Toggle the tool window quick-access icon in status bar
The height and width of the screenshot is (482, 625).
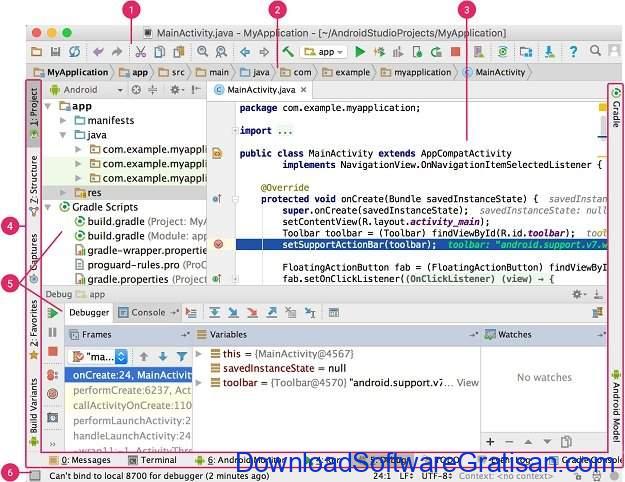(35, 476)
